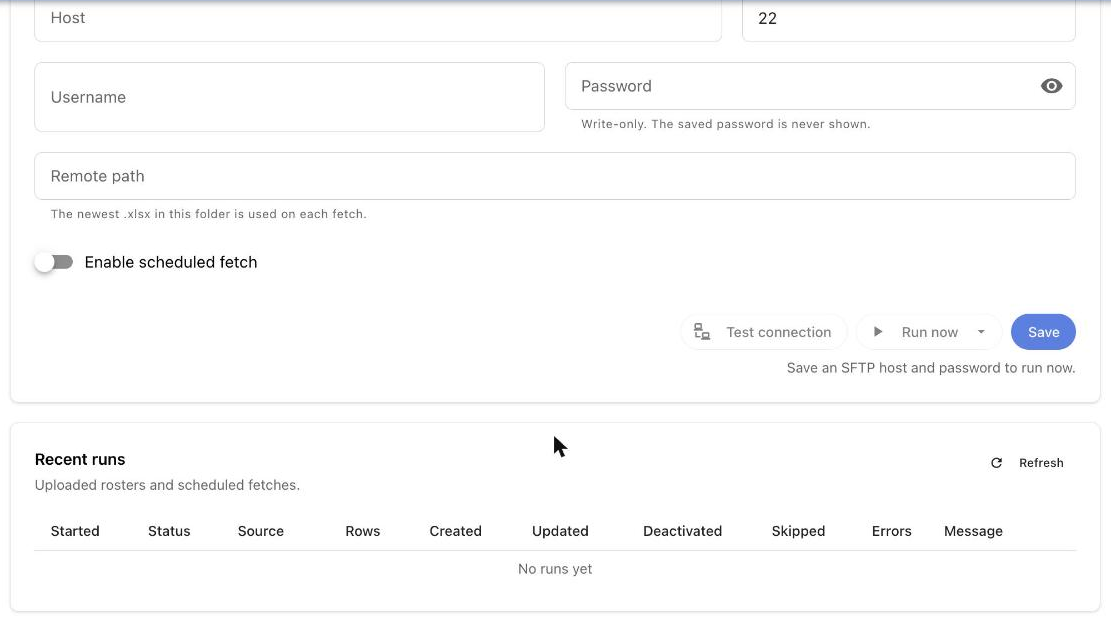Click the Rows column header

(363, 531)
